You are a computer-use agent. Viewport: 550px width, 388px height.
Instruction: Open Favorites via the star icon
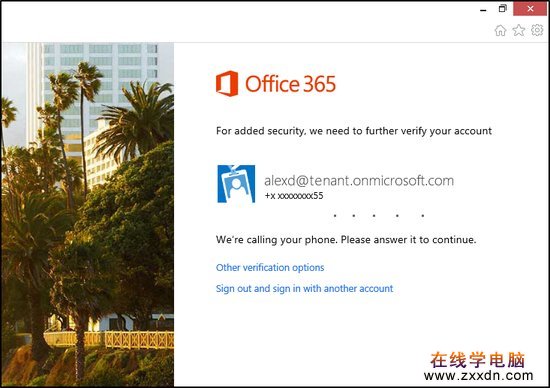[x=519, y=31]
